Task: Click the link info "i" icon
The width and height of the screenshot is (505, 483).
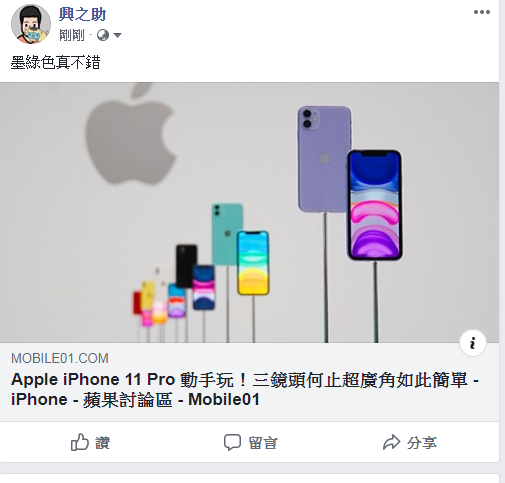Action: (472, 343)
